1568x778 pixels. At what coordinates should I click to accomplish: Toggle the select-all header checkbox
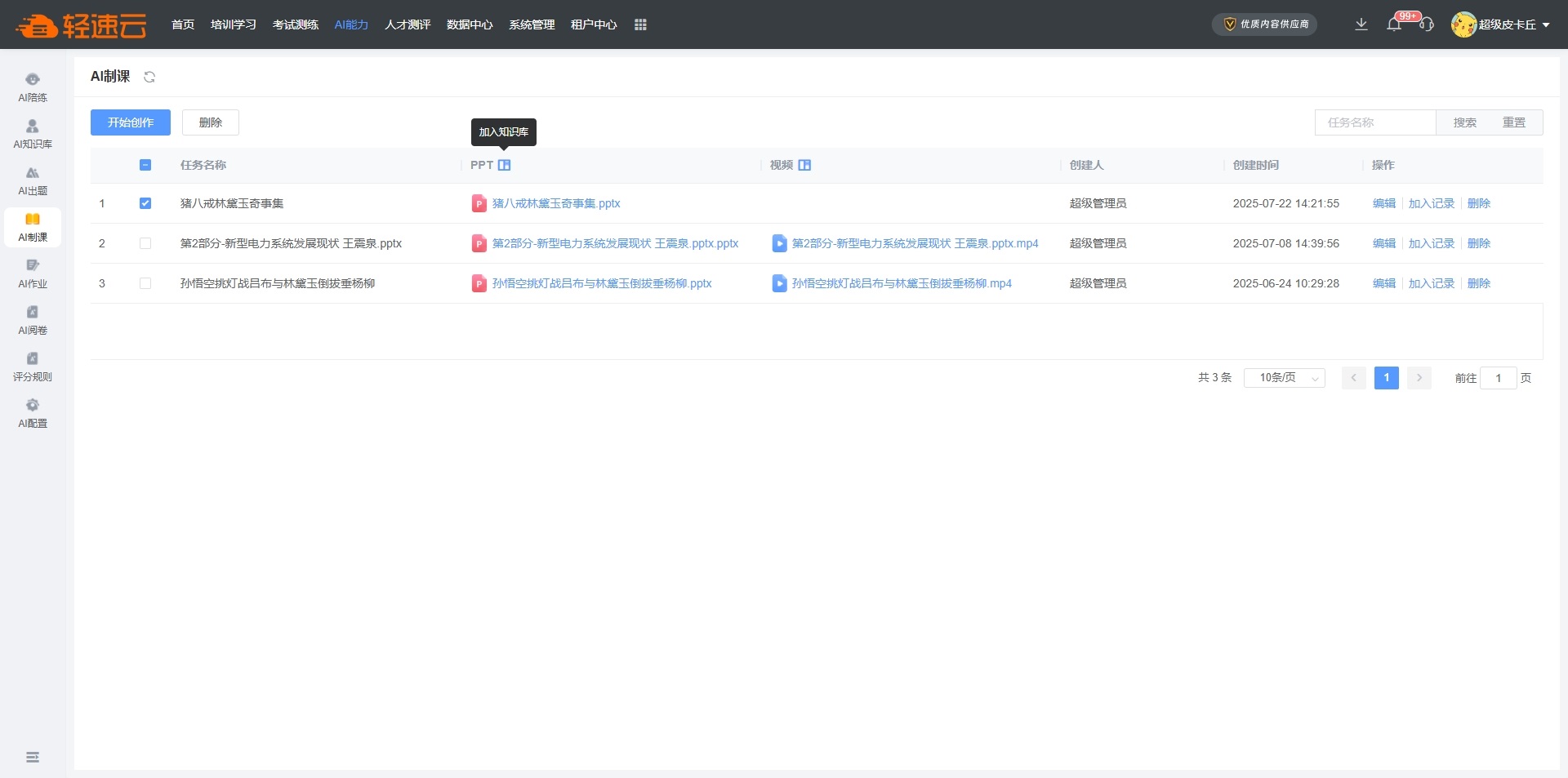pyautogui.click(x=145, y=165)
